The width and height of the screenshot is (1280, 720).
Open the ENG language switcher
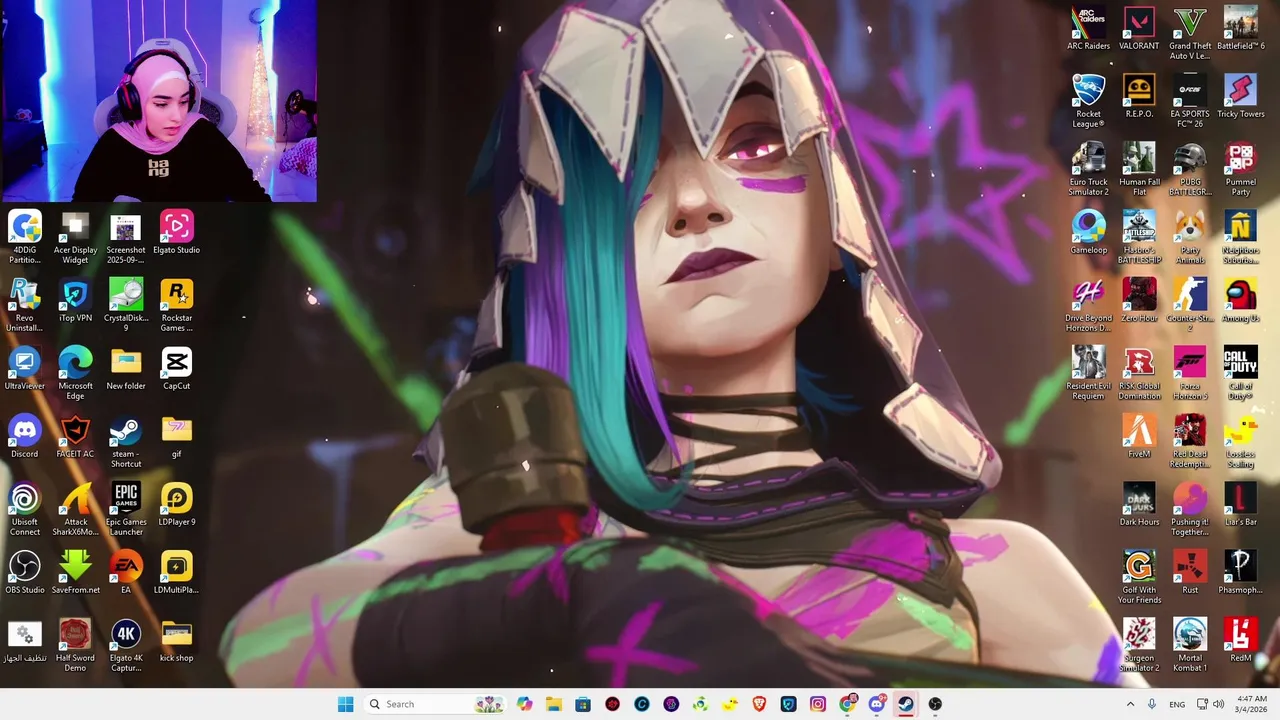coord(1177,704)
